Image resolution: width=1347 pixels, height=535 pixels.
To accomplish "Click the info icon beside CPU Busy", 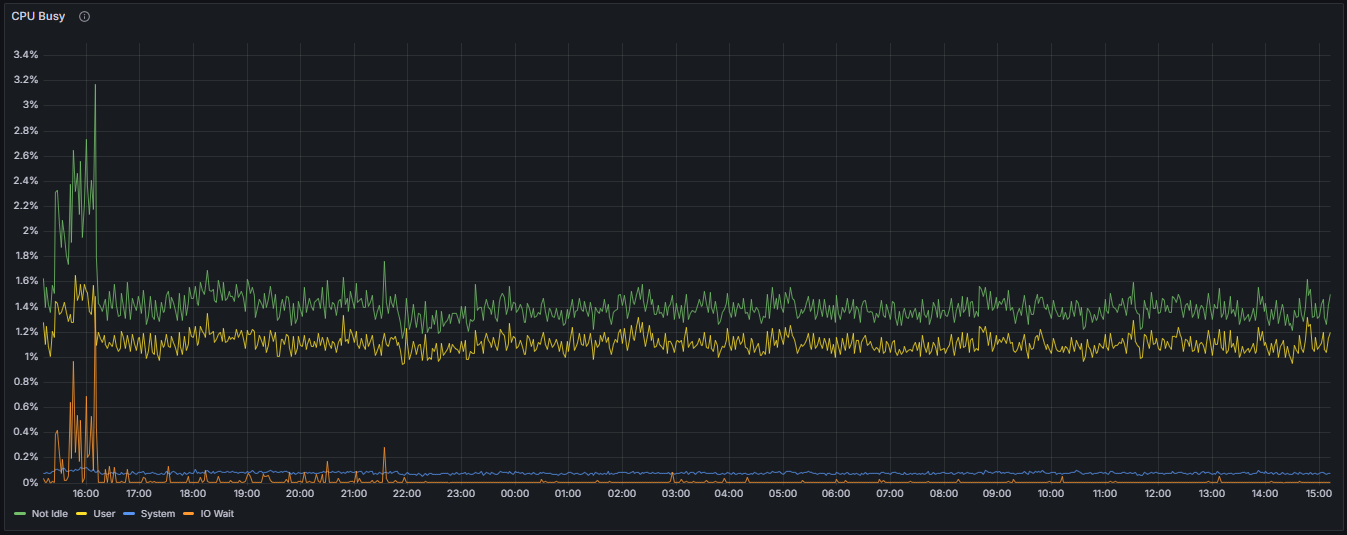I will coord(84,17).
